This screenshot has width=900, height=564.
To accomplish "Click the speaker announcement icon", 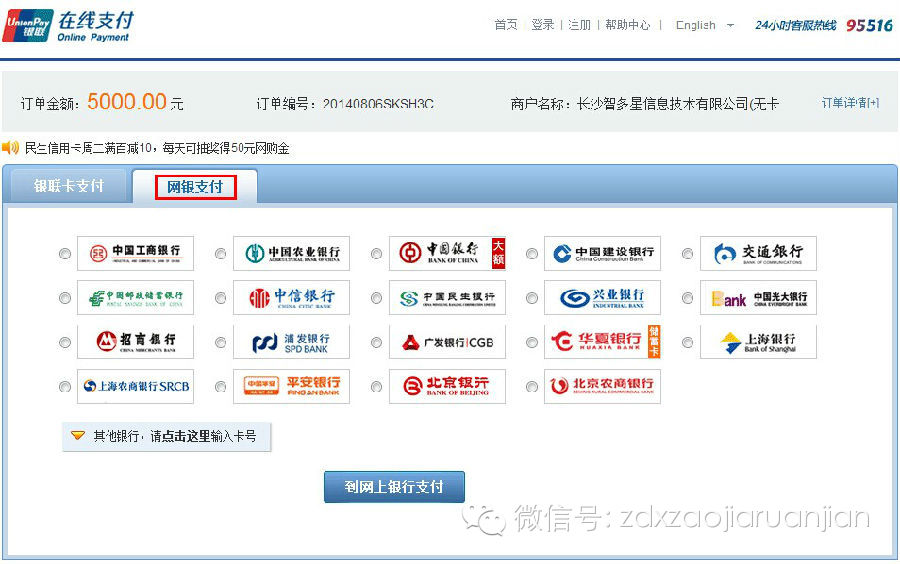I will point(10,148).
